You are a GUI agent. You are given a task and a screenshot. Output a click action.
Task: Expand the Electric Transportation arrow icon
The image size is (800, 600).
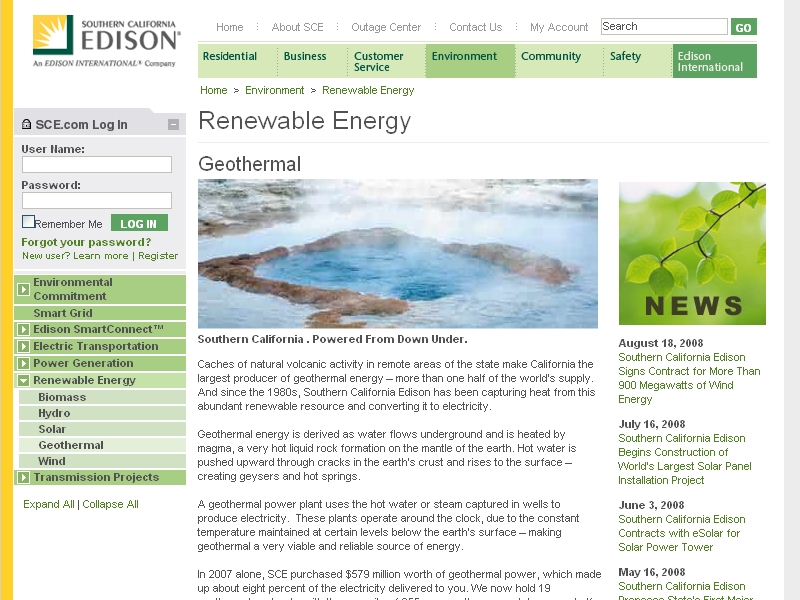pyautogui.click(x=23, y=346)
